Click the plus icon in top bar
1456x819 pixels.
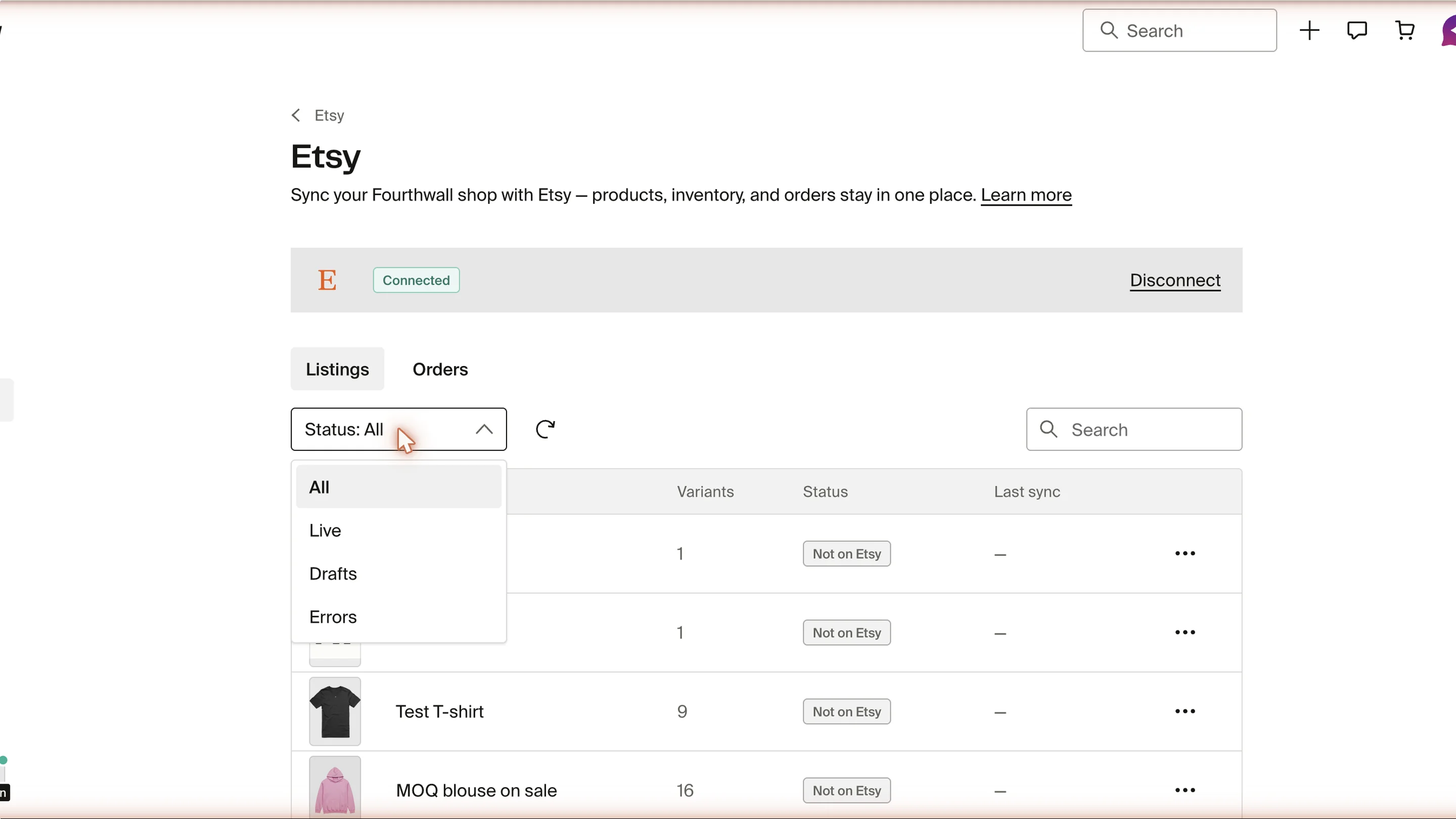(1309, 30)
